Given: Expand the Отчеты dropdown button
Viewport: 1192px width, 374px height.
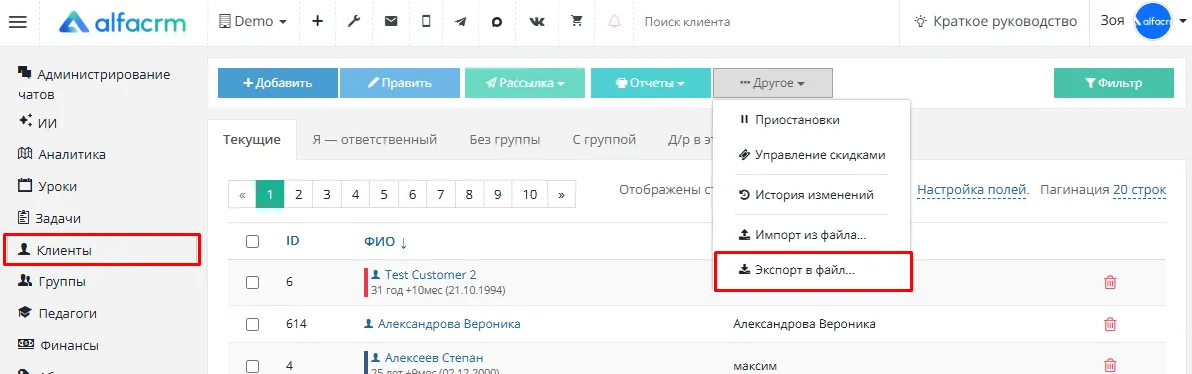Looking at the screenshot, I should pyautogui.click(x=651, y=83).
